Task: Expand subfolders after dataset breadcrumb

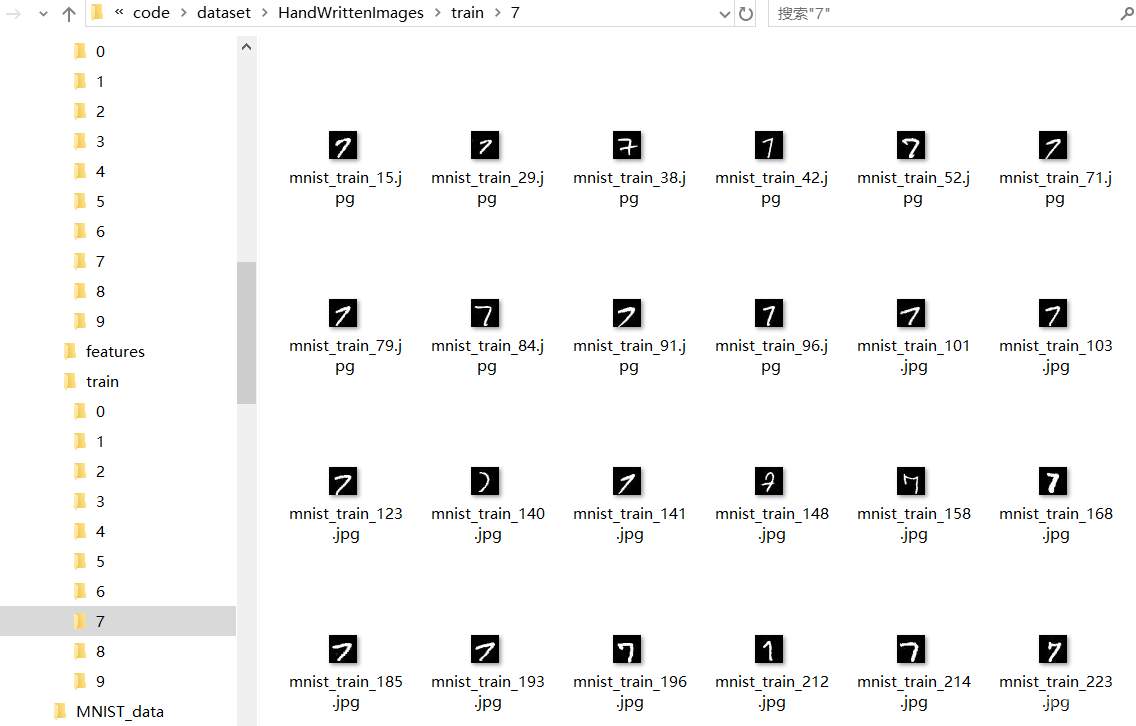Action: point(264,12)
